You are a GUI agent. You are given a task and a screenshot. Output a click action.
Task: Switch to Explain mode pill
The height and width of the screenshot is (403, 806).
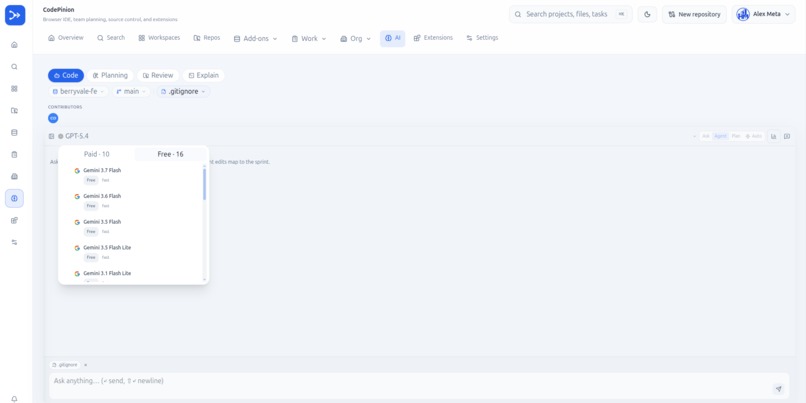[204, 76]
